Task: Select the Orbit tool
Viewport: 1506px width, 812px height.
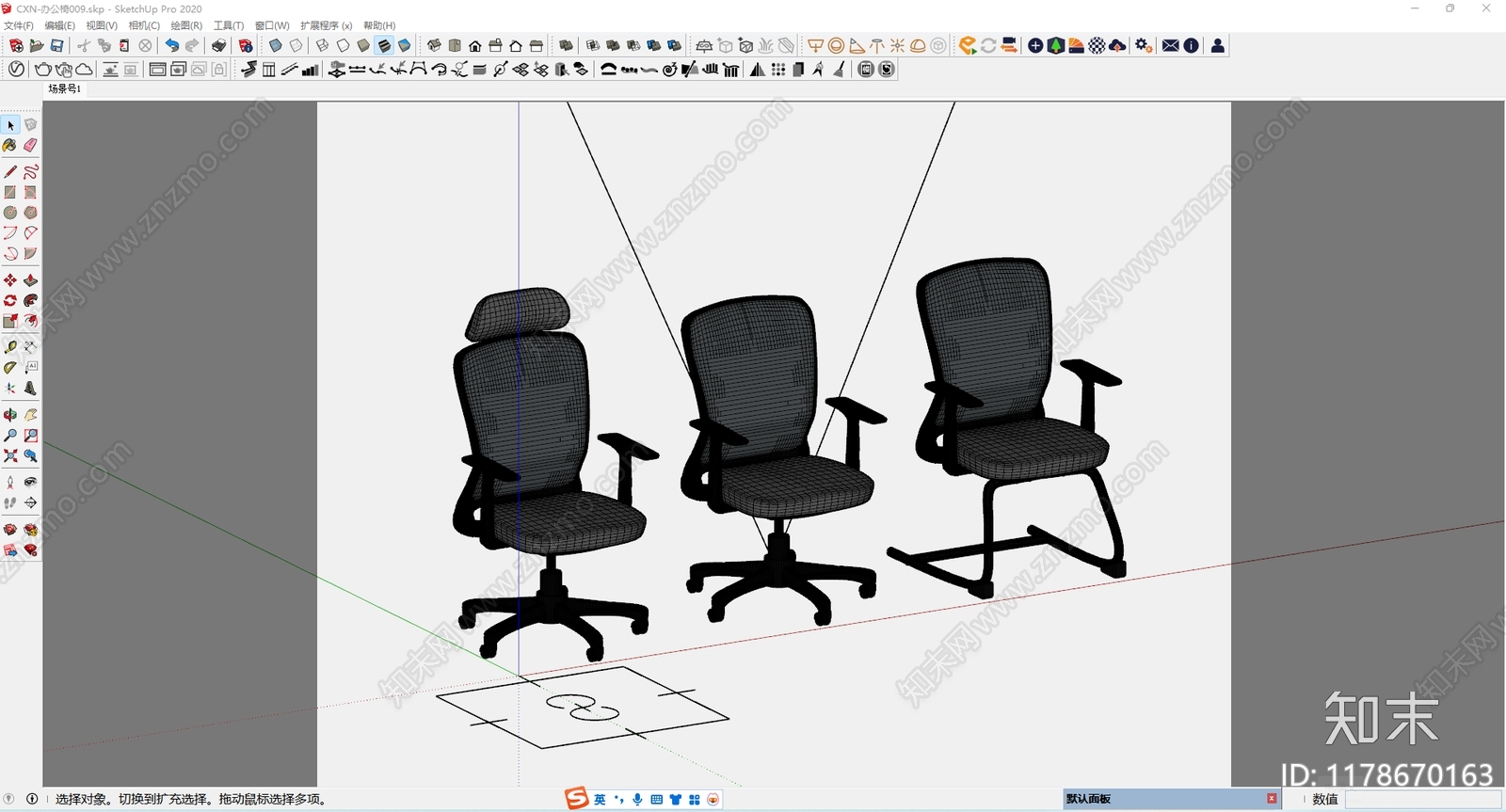Action: click(10, 415)
